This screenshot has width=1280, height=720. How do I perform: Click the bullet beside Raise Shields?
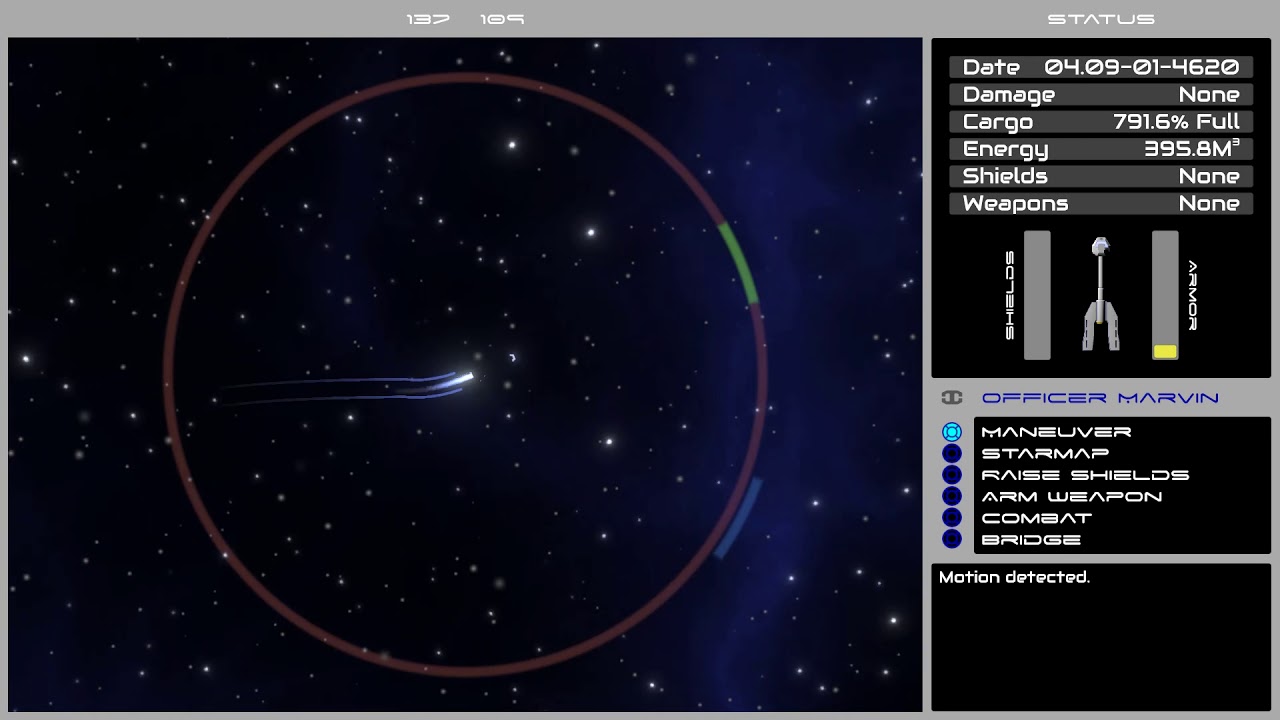tap(952, 475)
